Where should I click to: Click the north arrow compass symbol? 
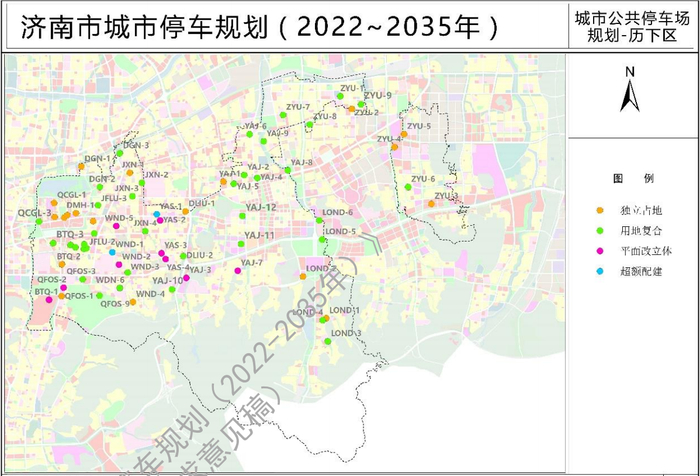(629, 90)
